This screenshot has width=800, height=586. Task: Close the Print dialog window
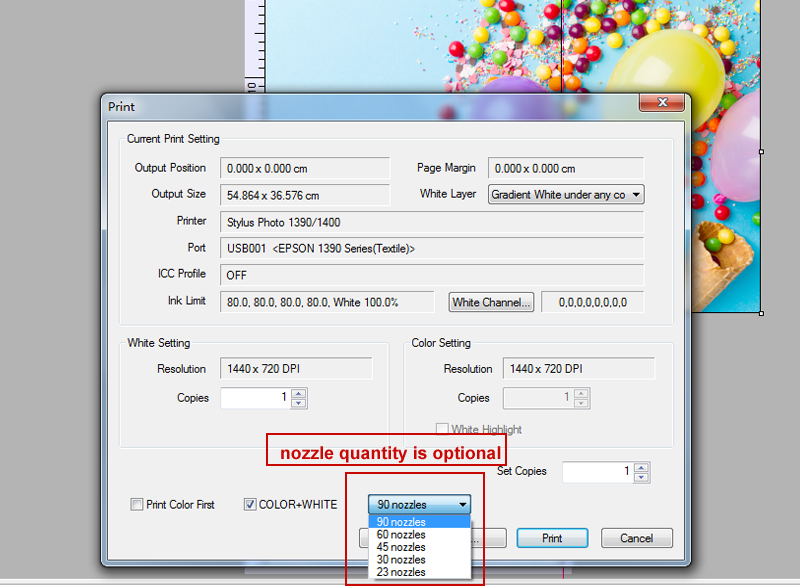[660, 104]
